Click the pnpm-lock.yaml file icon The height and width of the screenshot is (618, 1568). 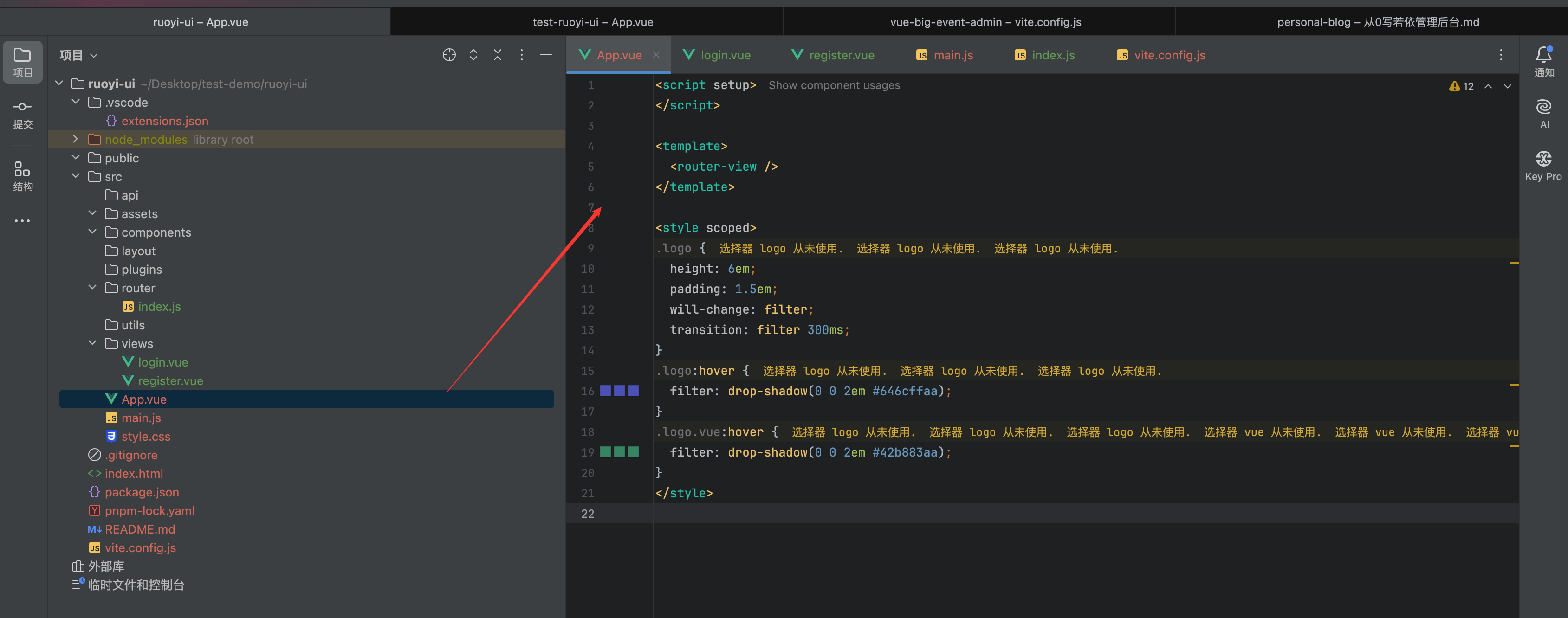tap(94, 510)
